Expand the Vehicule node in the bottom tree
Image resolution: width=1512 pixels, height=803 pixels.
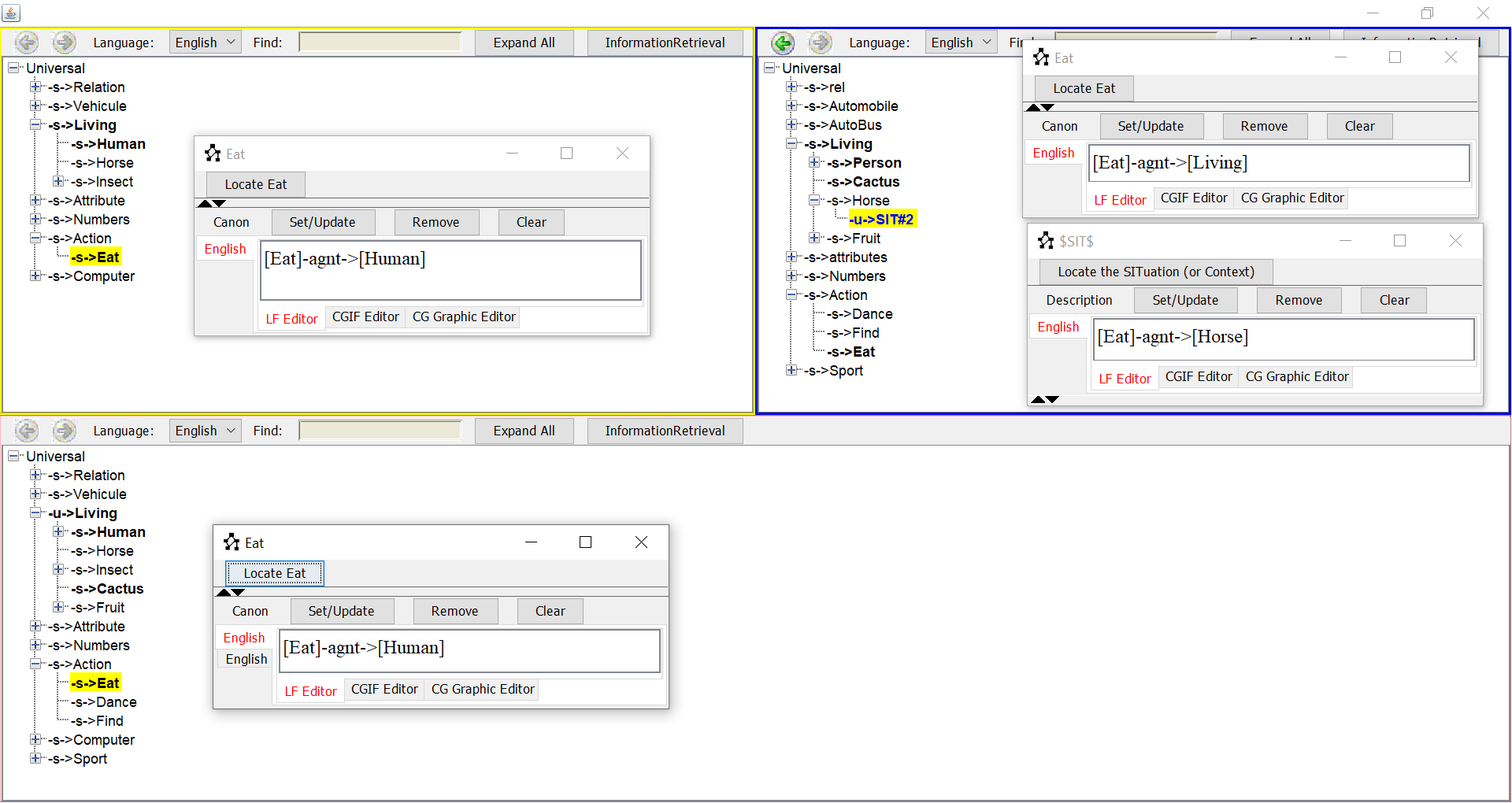point(35,494)
